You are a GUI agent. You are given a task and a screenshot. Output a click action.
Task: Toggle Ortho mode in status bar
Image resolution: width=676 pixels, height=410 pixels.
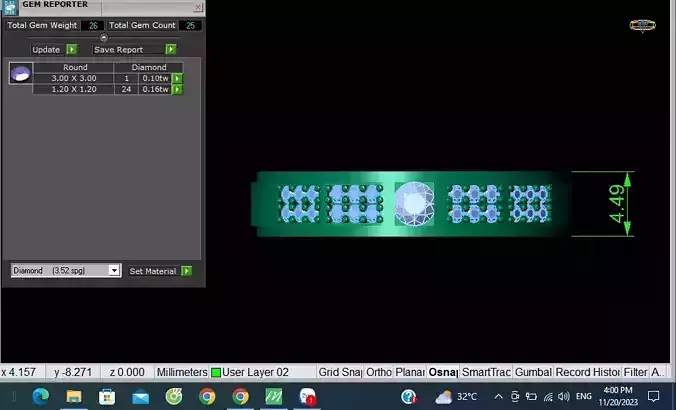click(379, 372)
